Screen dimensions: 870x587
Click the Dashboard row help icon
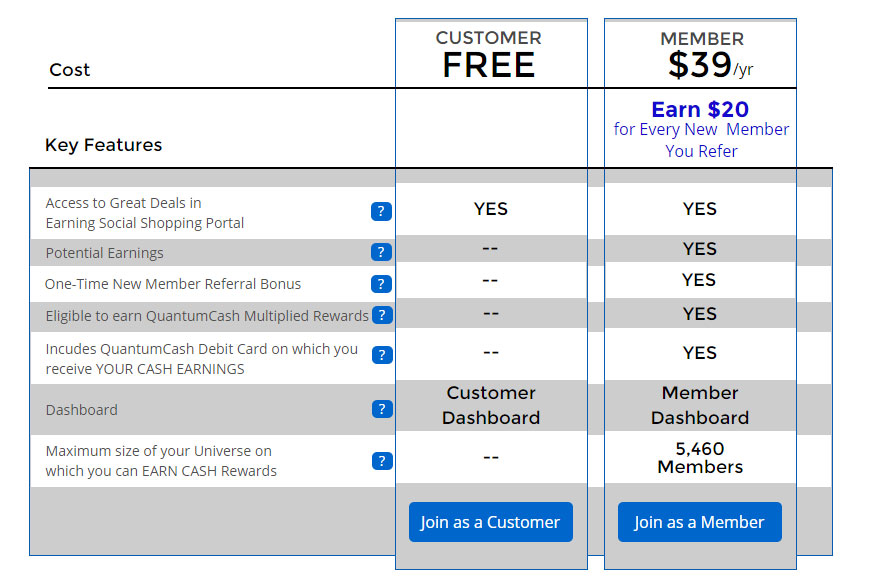(382, 409)
